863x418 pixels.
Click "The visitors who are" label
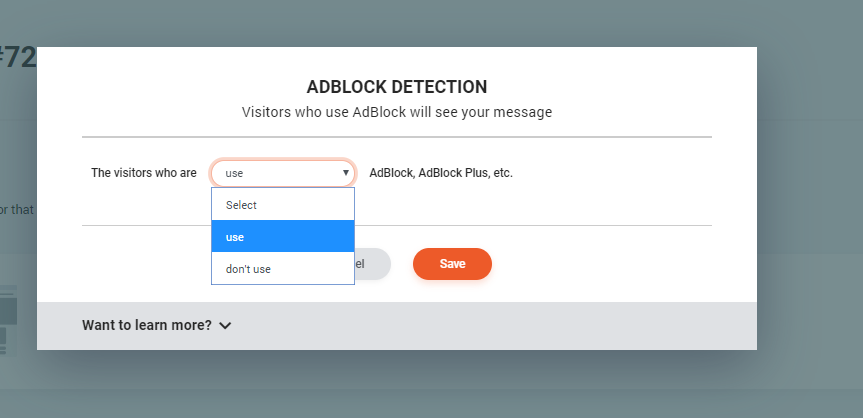(144, 173)
